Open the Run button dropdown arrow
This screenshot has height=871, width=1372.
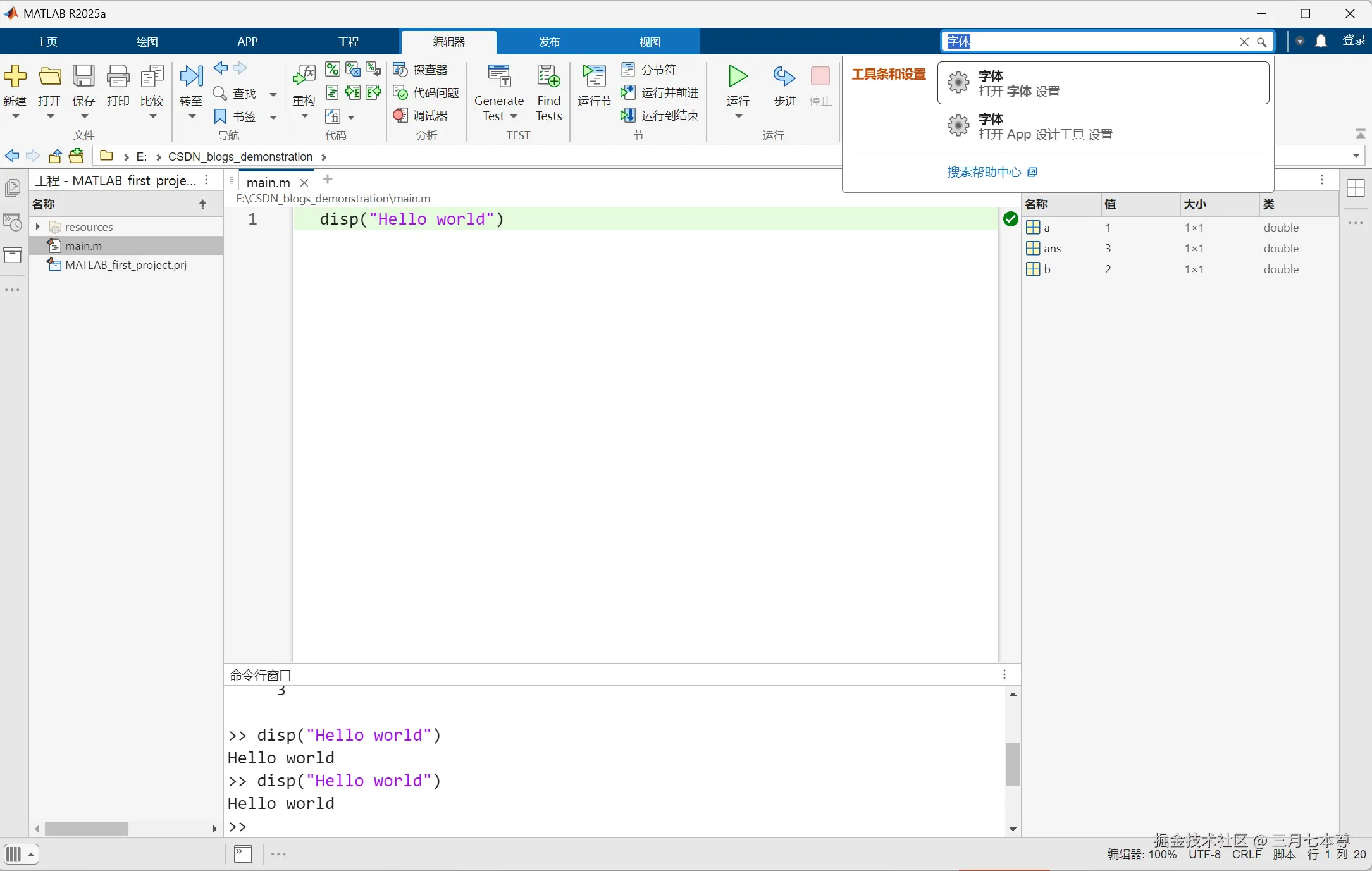point(738,116)
